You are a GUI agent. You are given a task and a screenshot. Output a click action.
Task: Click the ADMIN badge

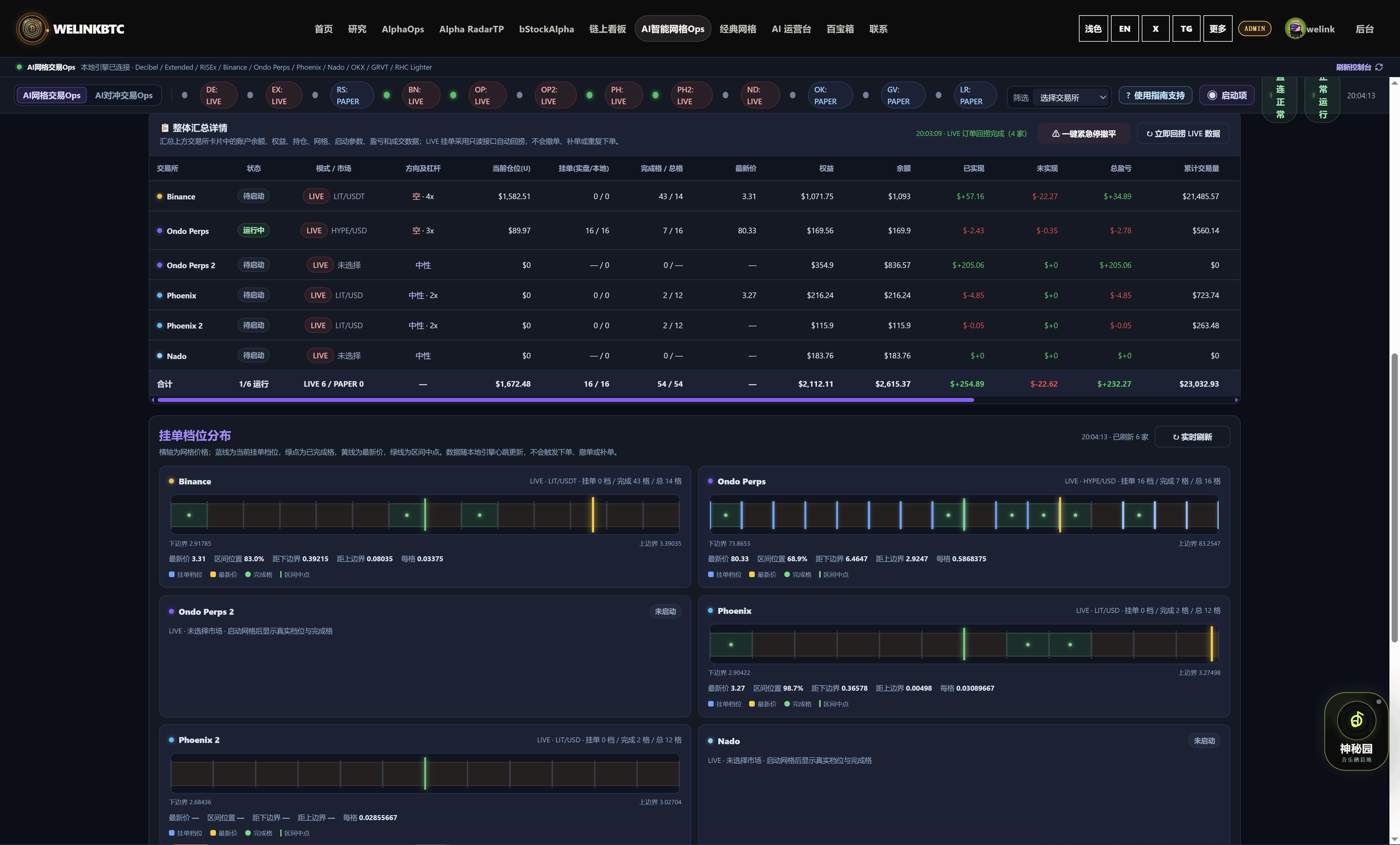point(1254,28)
